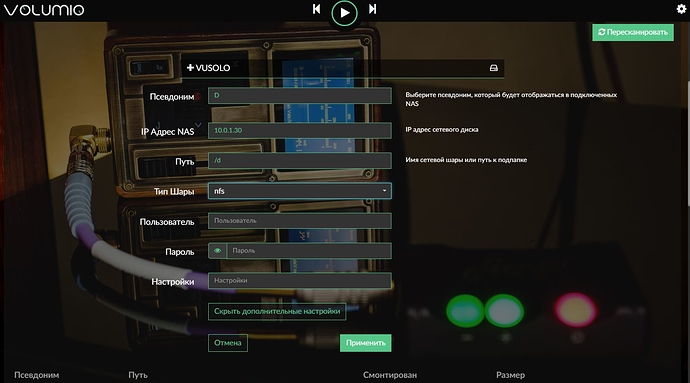Focus the Псевдоним input field
690x383 pixels.
[300, 96]
